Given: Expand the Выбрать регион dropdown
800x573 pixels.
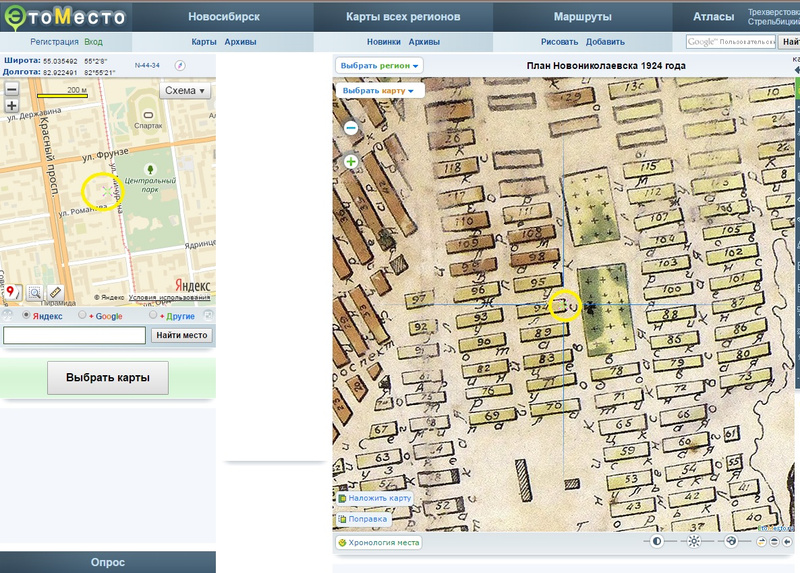Looking at the screenshot, I should (380, 65).
